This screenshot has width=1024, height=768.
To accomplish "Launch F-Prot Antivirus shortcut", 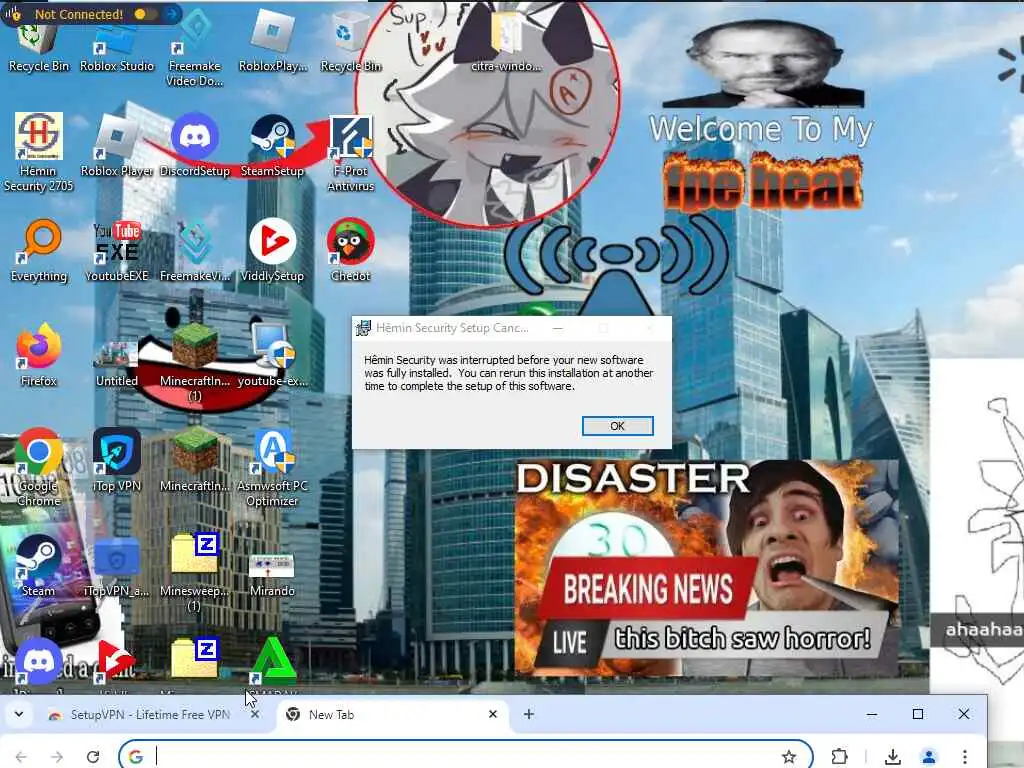I will coord(351,153).
